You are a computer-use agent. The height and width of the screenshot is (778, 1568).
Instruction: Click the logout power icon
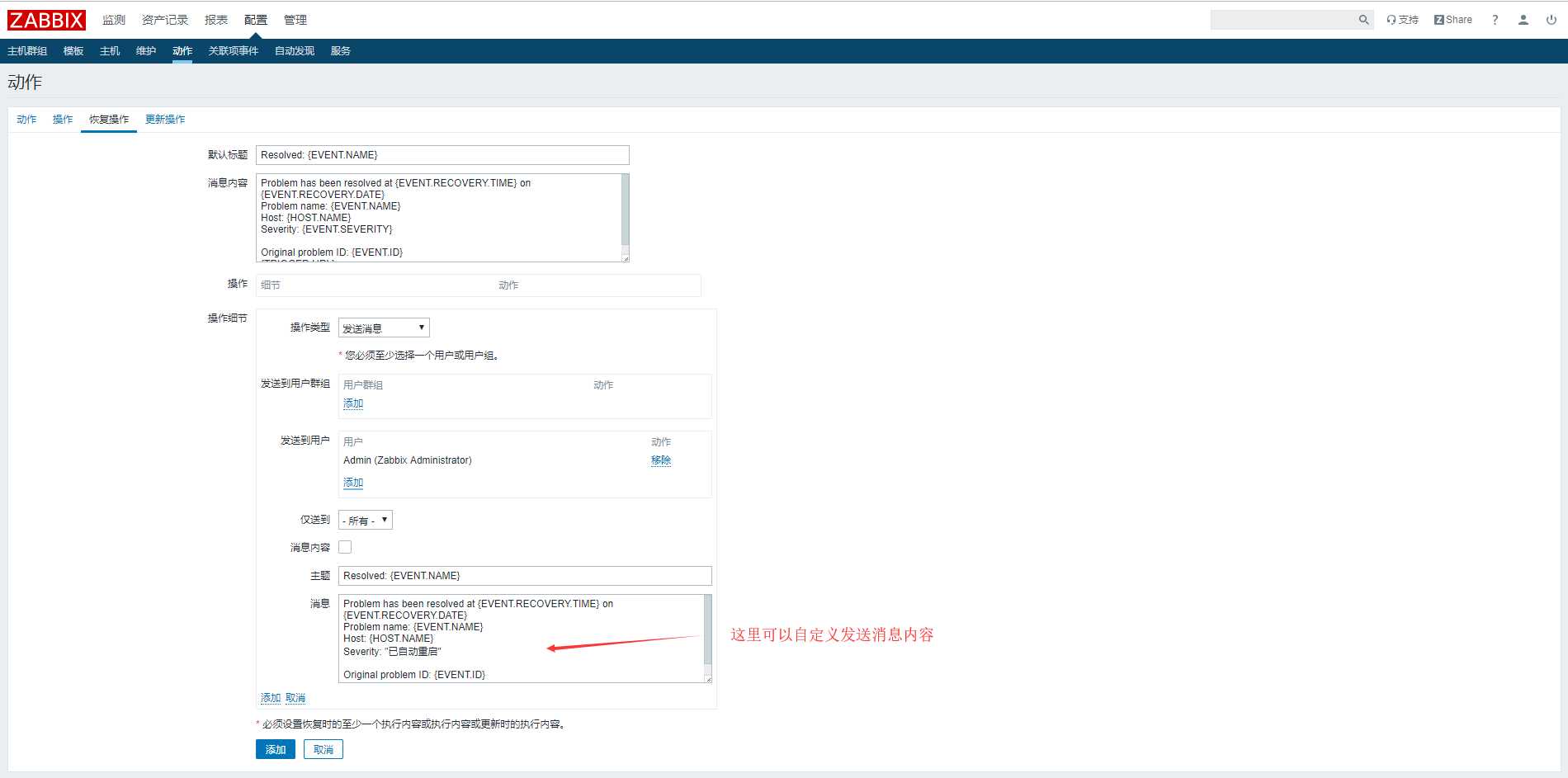(1551, 20)
